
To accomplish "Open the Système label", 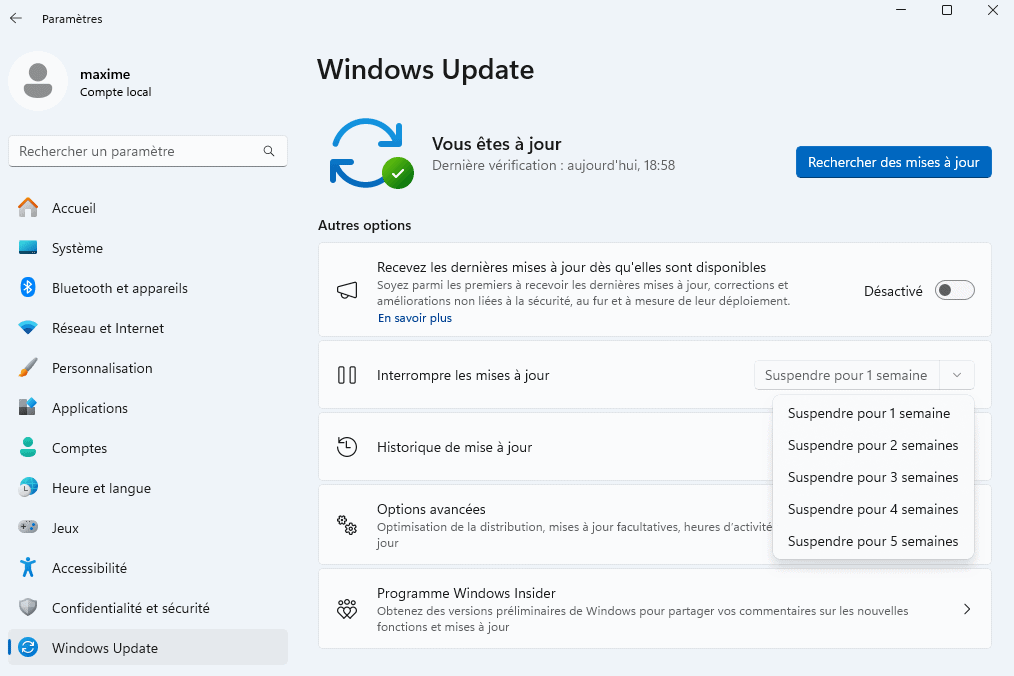I will tap(78, 248).
